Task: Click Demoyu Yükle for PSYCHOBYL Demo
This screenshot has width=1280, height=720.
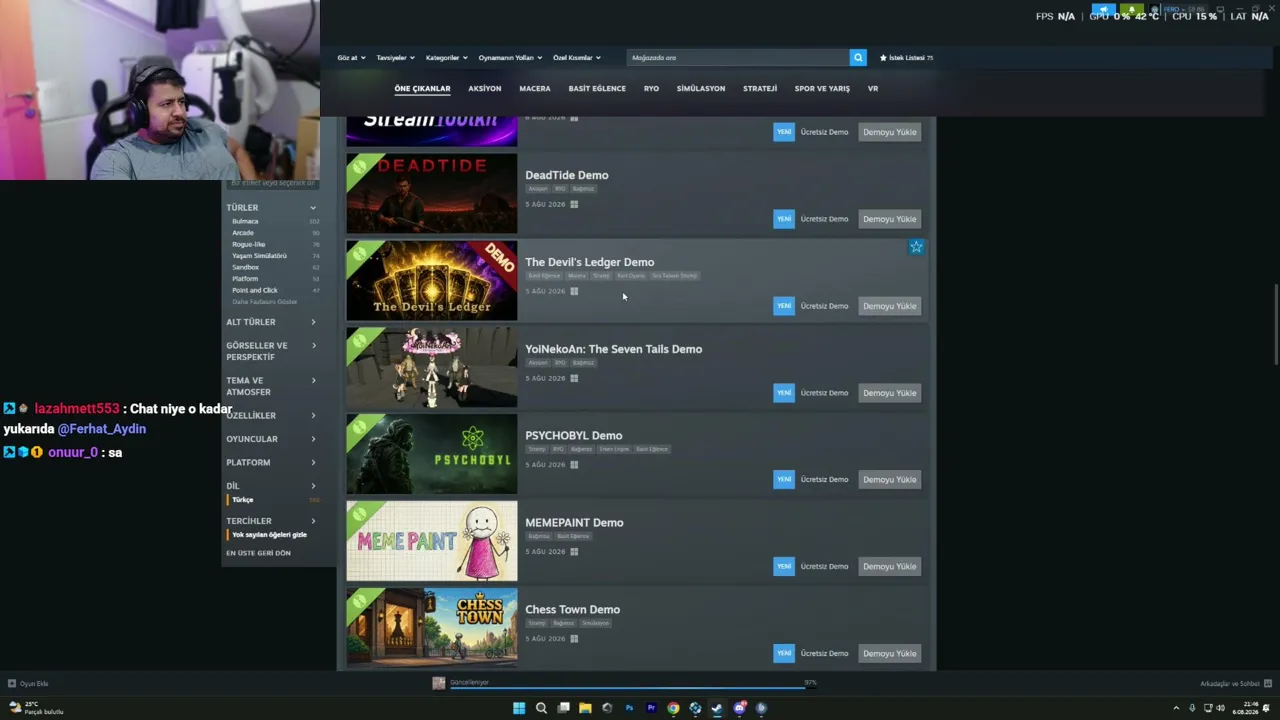Action: [x=890, y=480]
